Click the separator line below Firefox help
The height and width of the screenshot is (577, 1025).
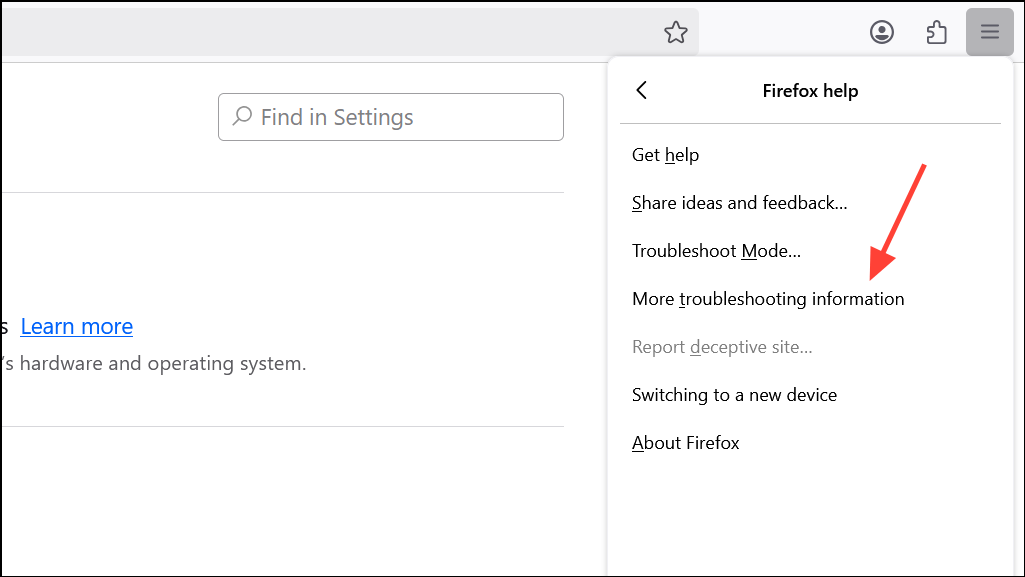(810, 124)
